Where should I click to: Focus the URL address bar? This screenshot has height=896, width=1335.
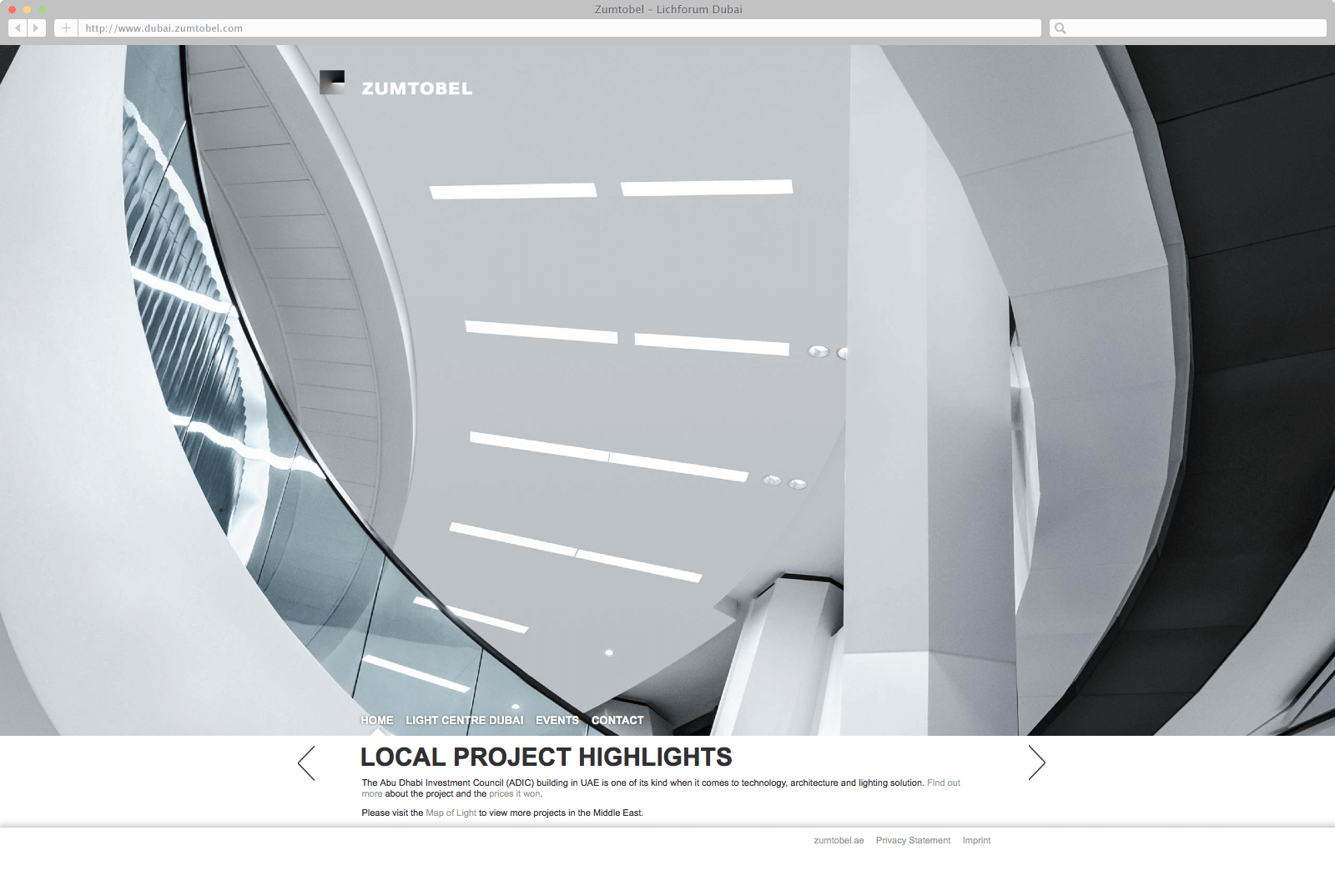[x=560, y=28]
